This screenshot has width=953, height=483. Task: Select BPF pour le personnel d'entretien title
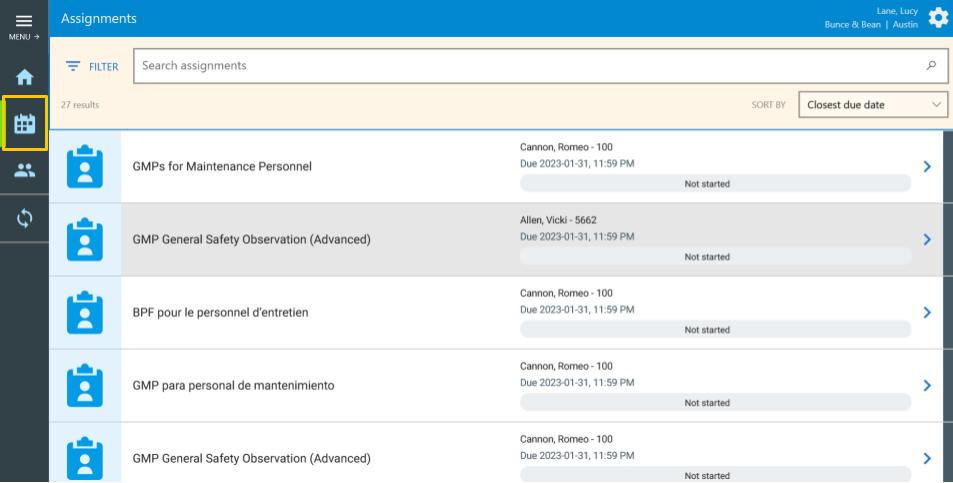pyautogui.click(x=220, y=313)
